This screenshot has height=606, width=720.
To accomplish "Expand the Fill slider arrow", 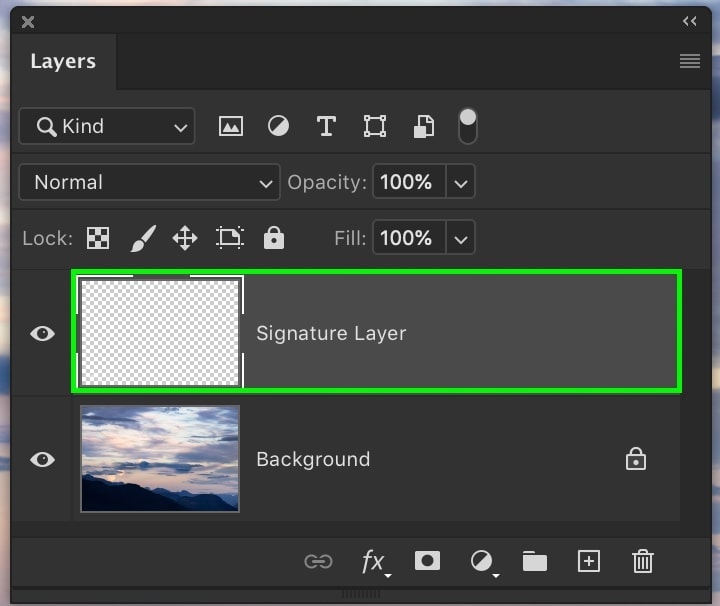I will pyautogui.click(x=460, y=238).
